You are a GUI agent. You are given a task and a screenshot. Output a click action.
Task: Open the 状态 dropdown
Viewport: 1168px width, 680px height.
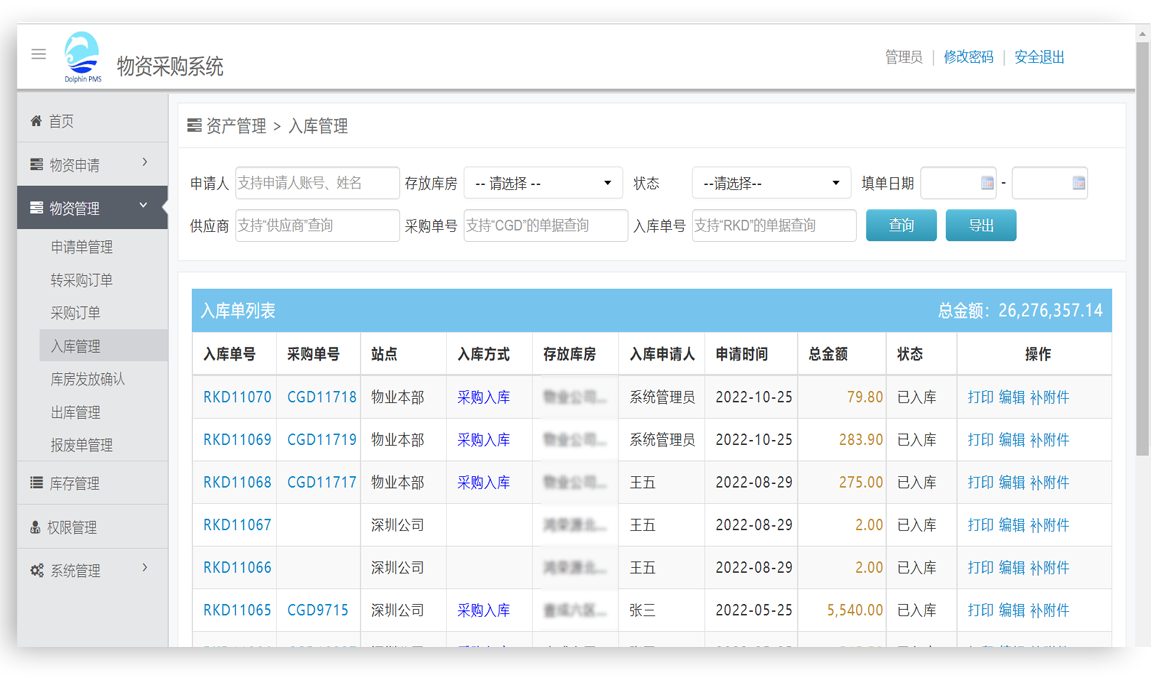pyautogui.click(x=771, y=184)
